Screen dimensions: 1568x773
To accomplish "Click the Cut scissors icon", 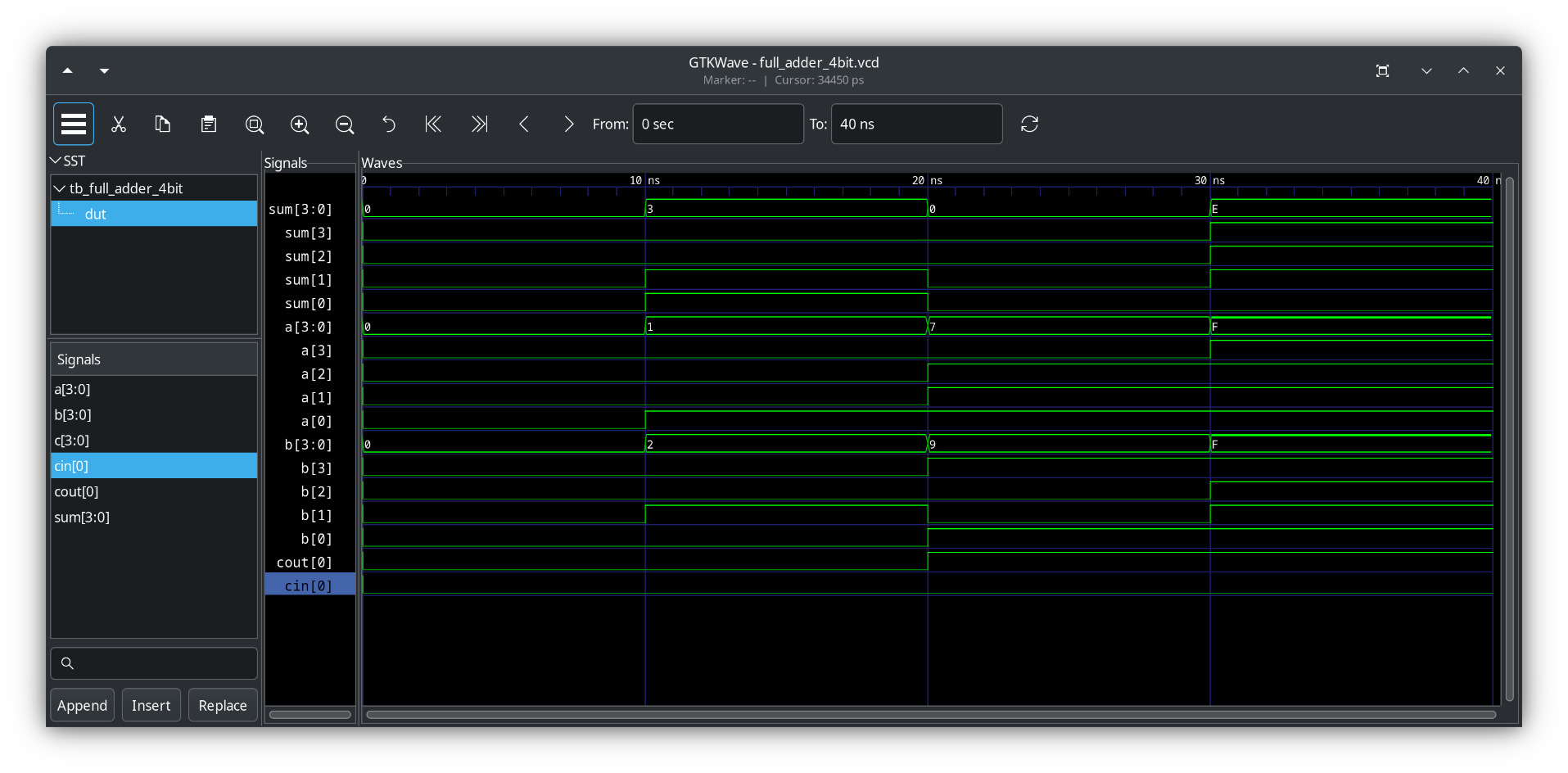I will pos(119,124).
